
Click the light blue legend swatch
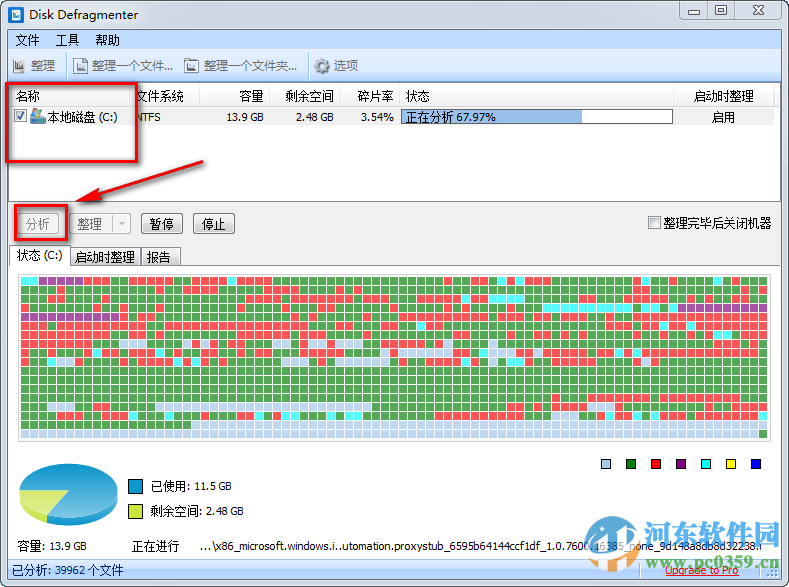pos(606,464)
